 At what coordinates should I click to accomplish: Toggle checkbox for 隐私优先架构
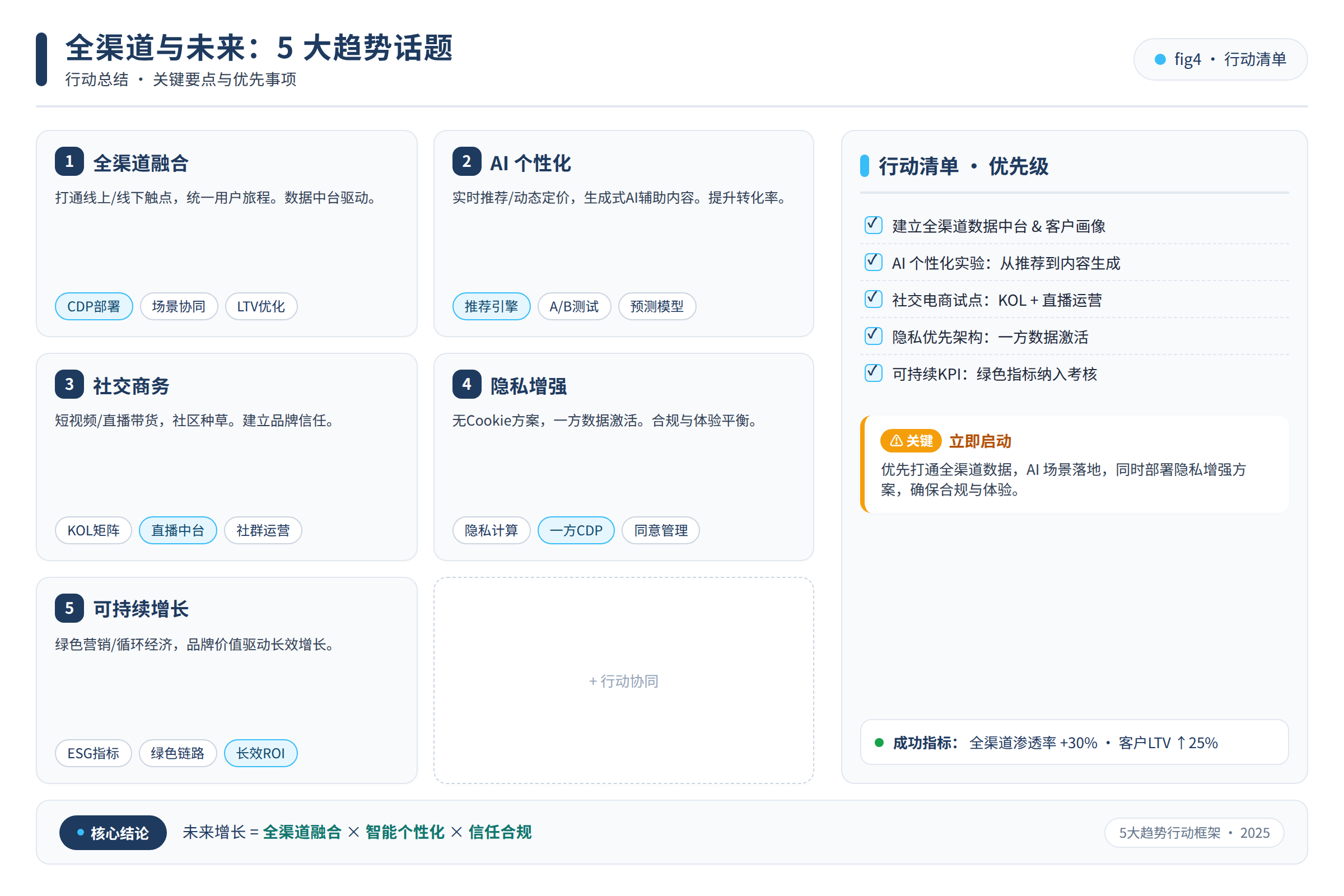pos(873,336)
